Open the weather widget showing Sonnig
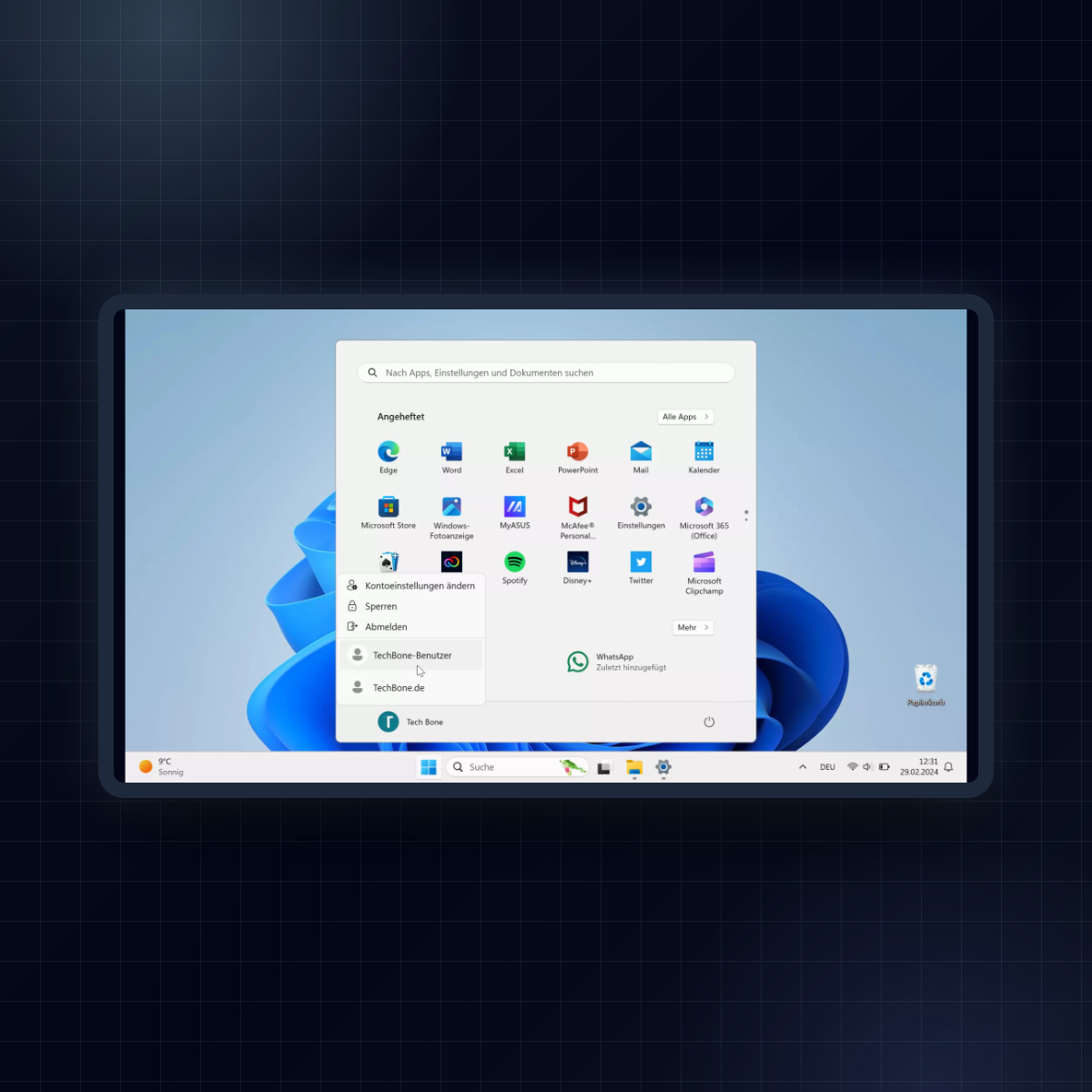The width and height of the screenshot is (1092, 1092). (x=161, y=767)
